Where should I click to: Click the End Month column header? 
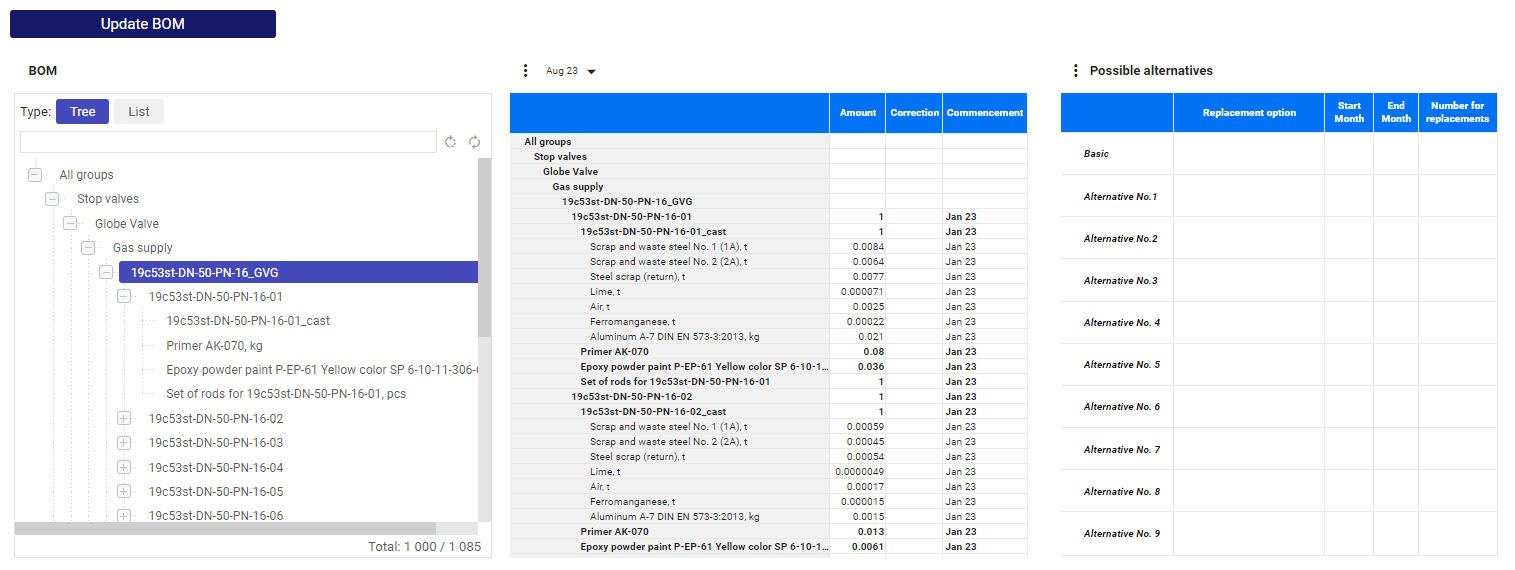[x=1396, y=113]
